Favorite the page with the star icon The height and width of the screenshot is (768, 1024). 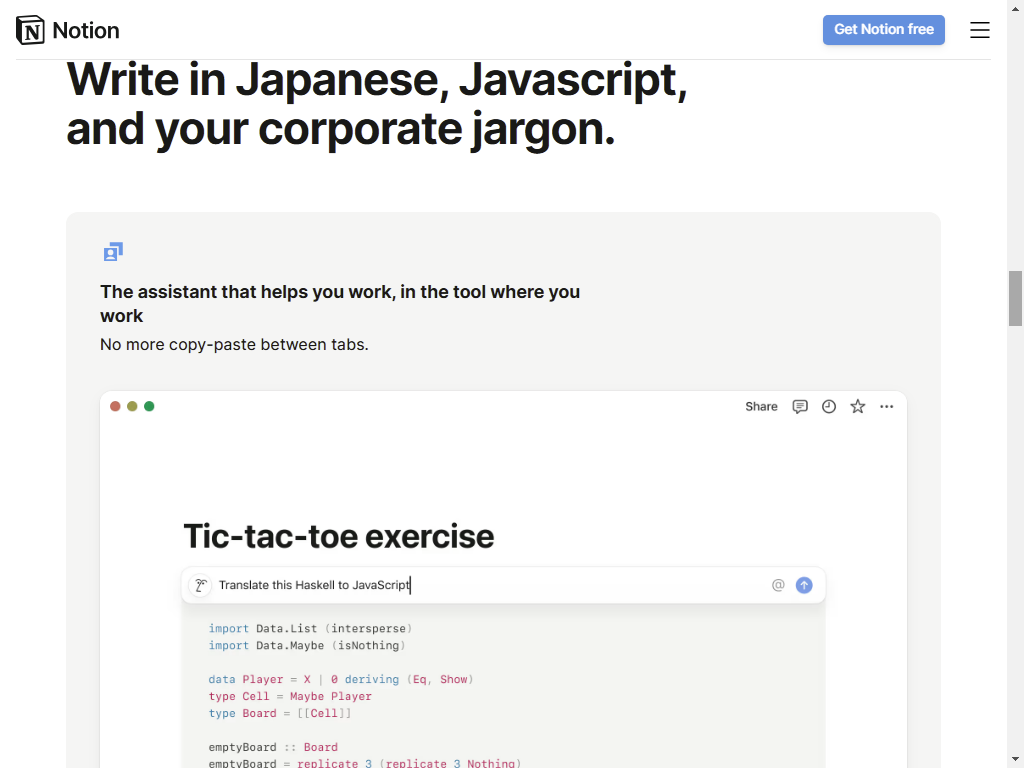click(x=857, y=406)
